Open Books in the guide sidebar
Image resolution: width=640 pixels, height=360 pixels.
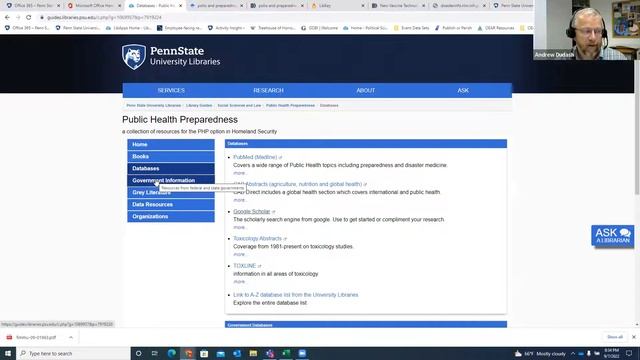tap(171, 156)
